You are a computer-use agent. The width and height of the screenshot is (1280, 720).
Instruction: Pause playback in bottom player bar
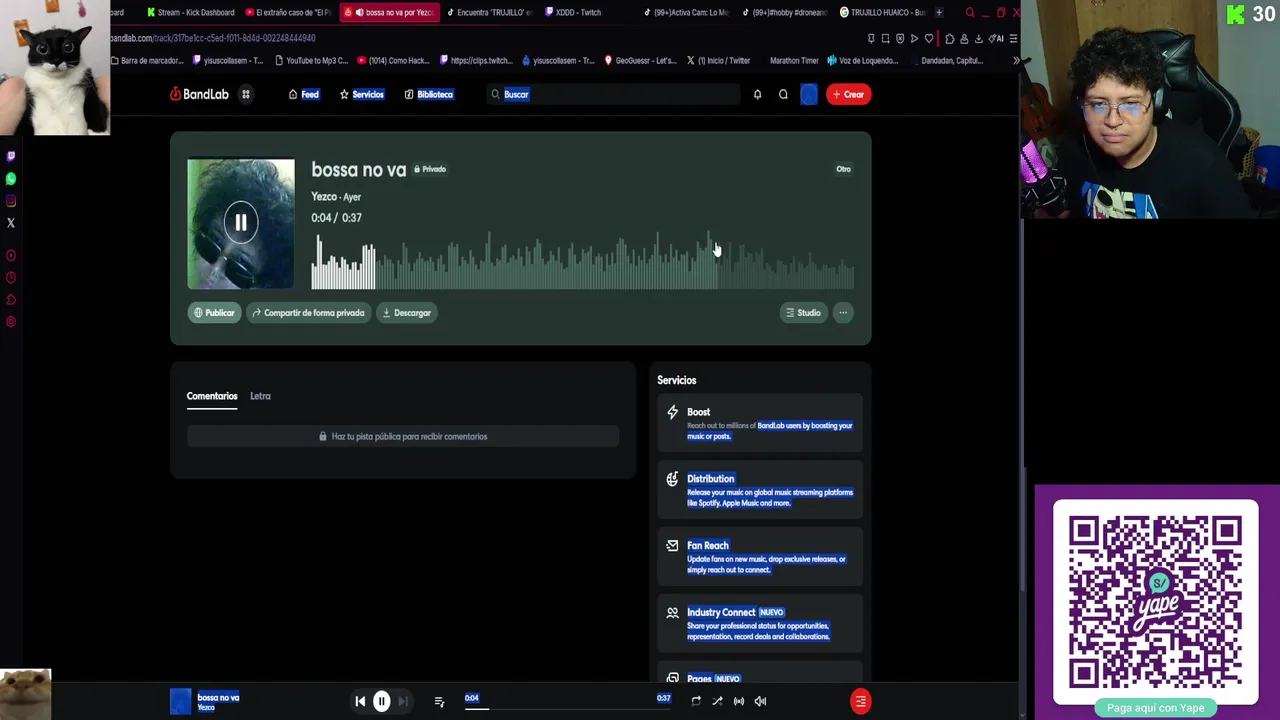381,701
